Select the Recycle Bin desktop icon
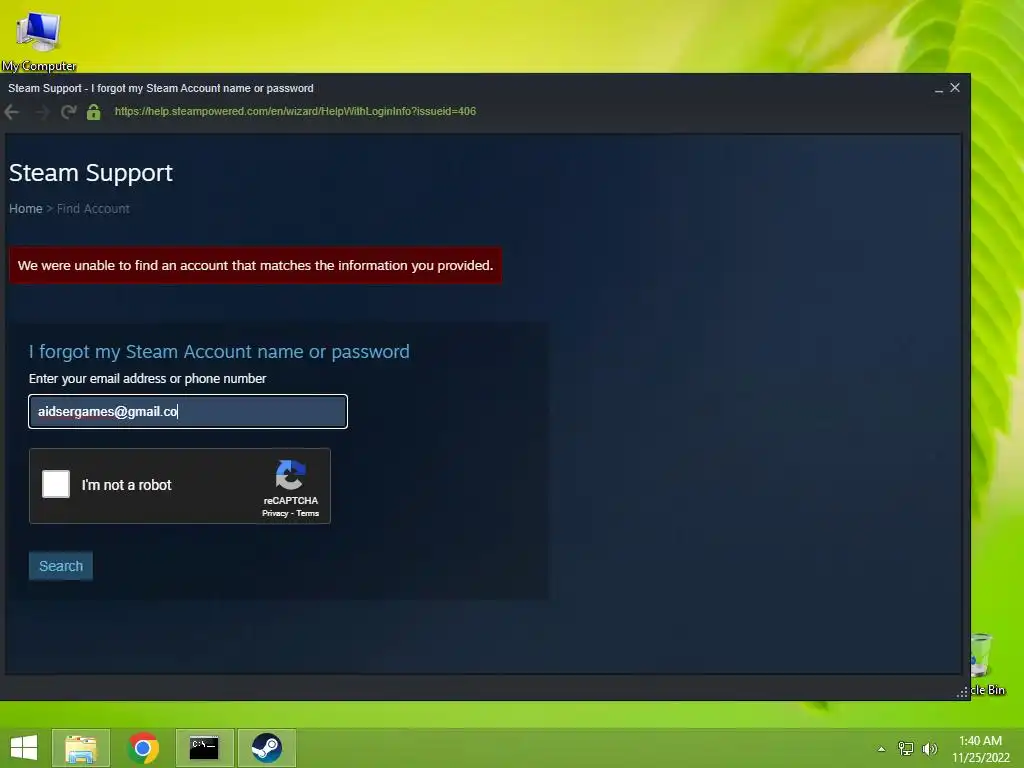 click(x=986, y=664)
